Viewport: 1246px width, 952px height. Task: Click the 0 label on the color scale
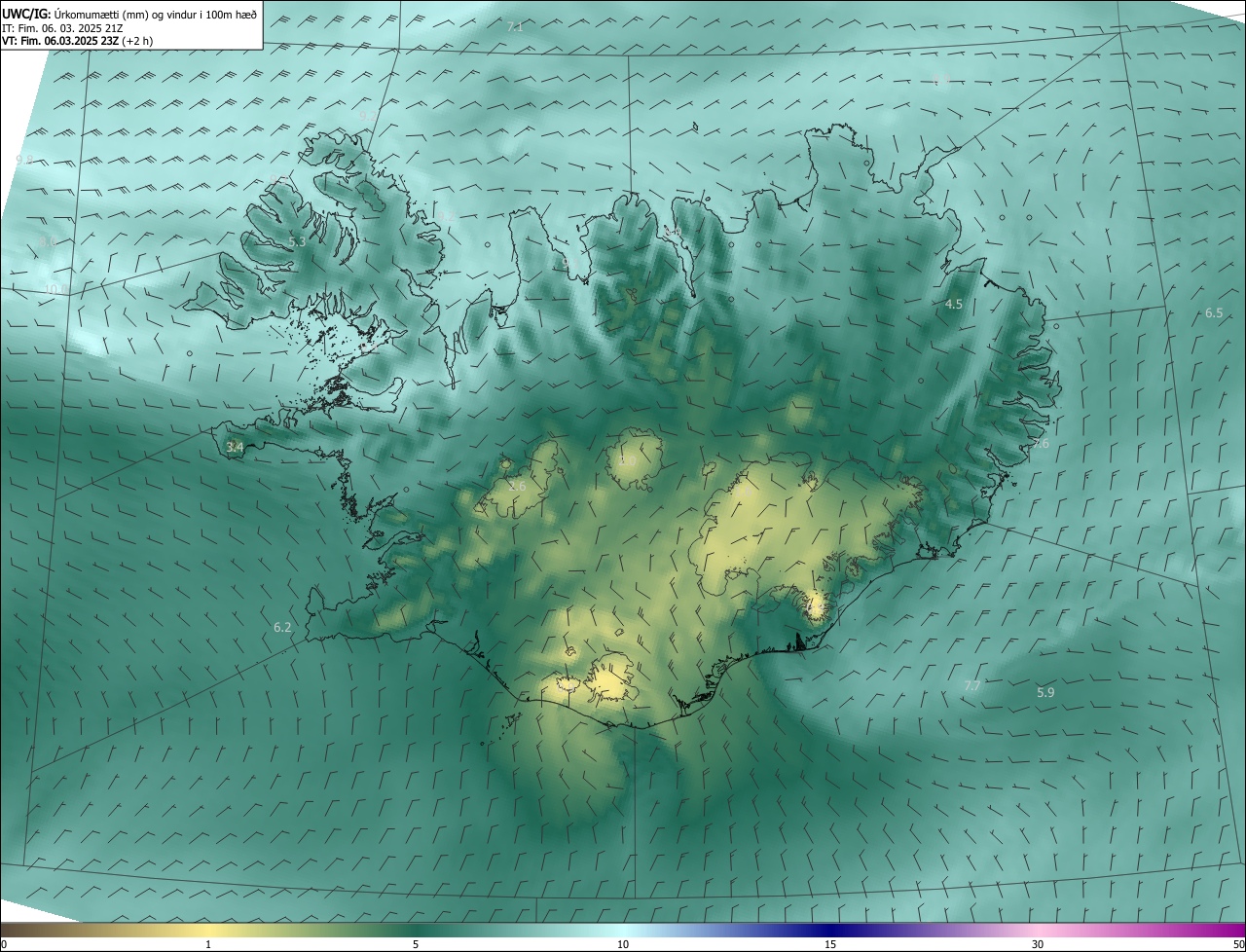[x=4, y=944]
